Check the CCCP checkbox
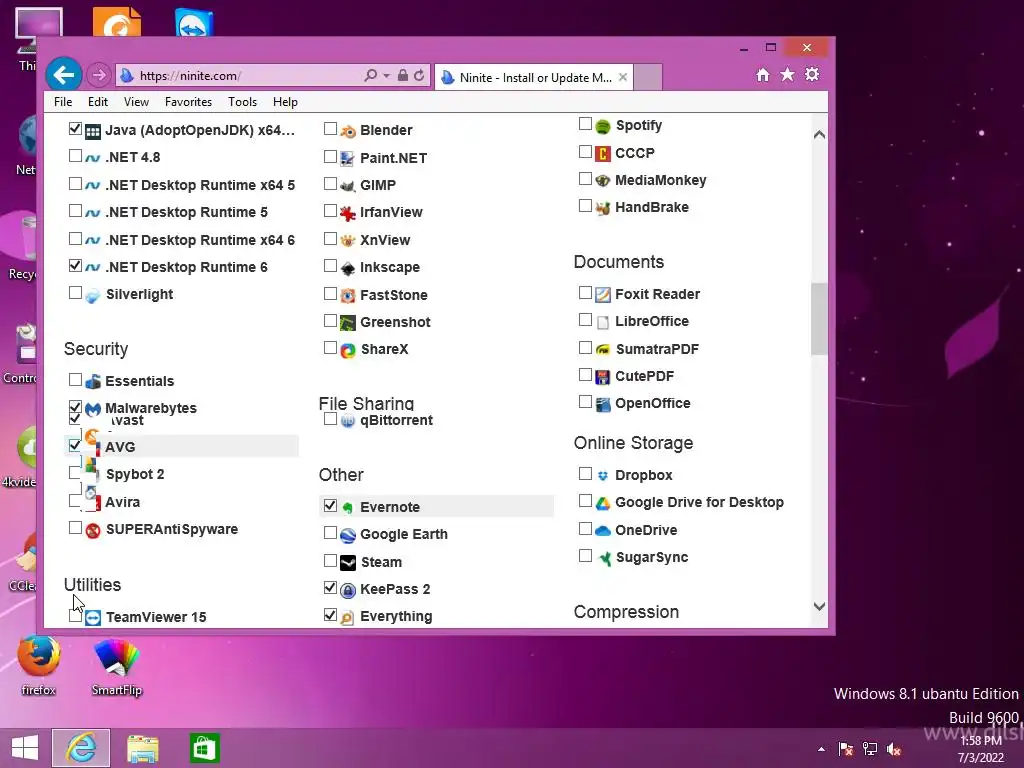This screenshot has width=1024, height=768. click(585, 152)
